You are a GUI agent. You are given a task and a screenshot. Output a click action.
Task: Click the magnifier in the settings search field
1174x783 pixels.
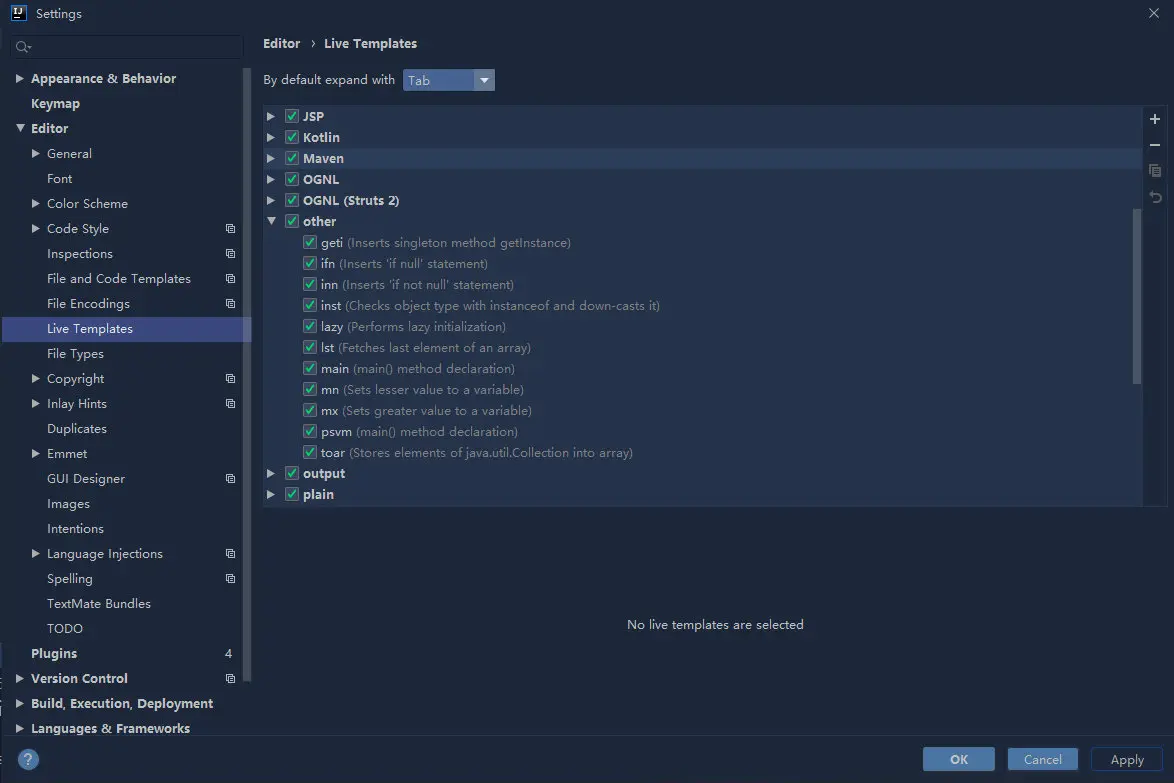tap(21, 47)
